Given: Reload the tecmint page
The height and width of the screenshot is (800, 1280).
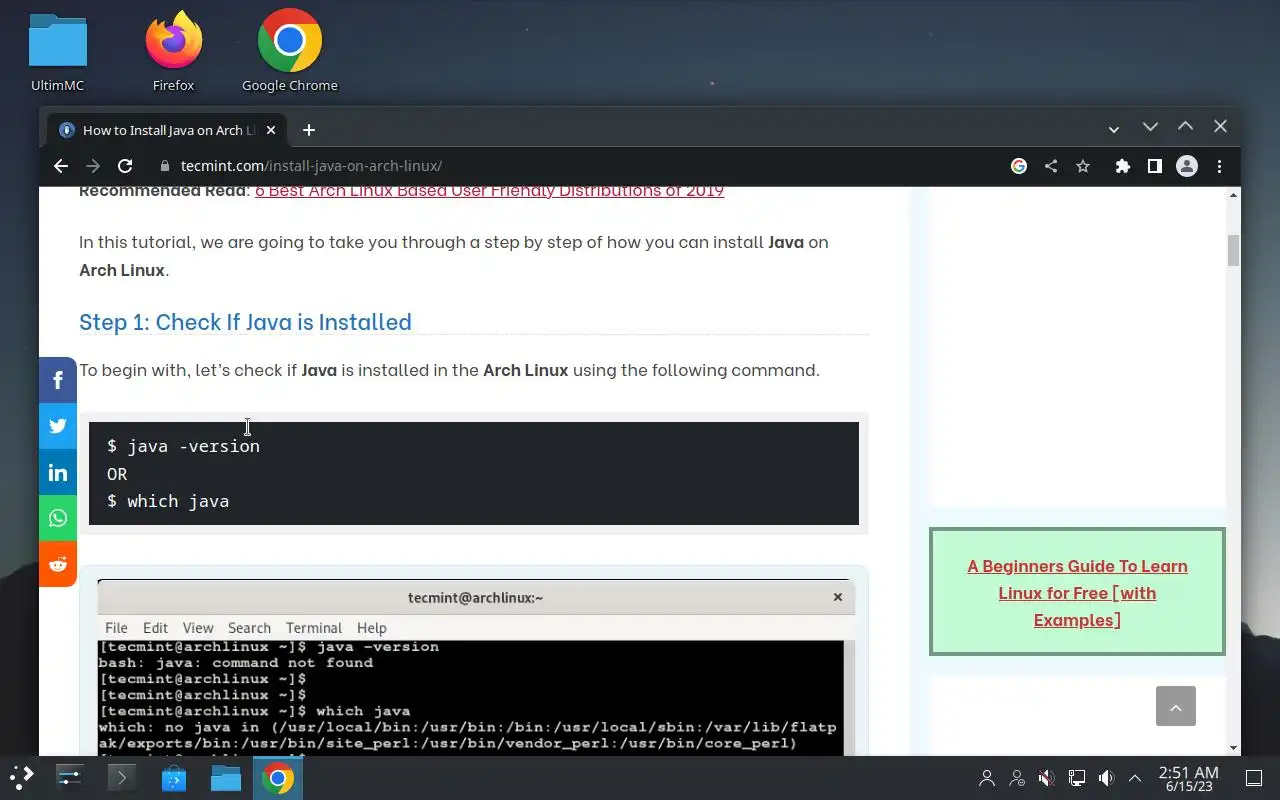Looking at the screenshot, I should coord(125,166).
